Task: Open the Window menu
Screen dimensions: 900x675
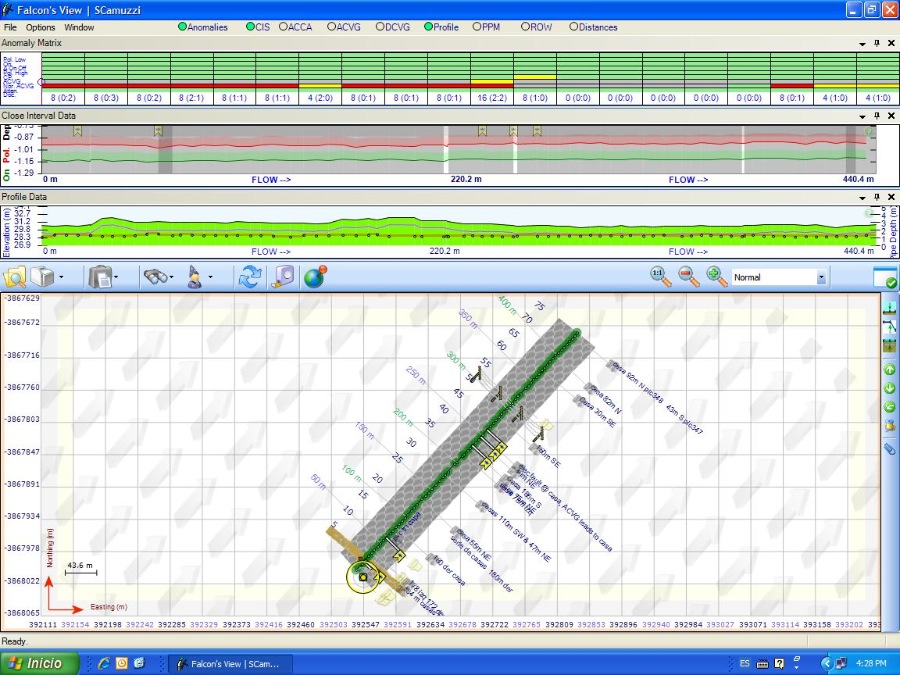Action: click(x=79, y=27)
